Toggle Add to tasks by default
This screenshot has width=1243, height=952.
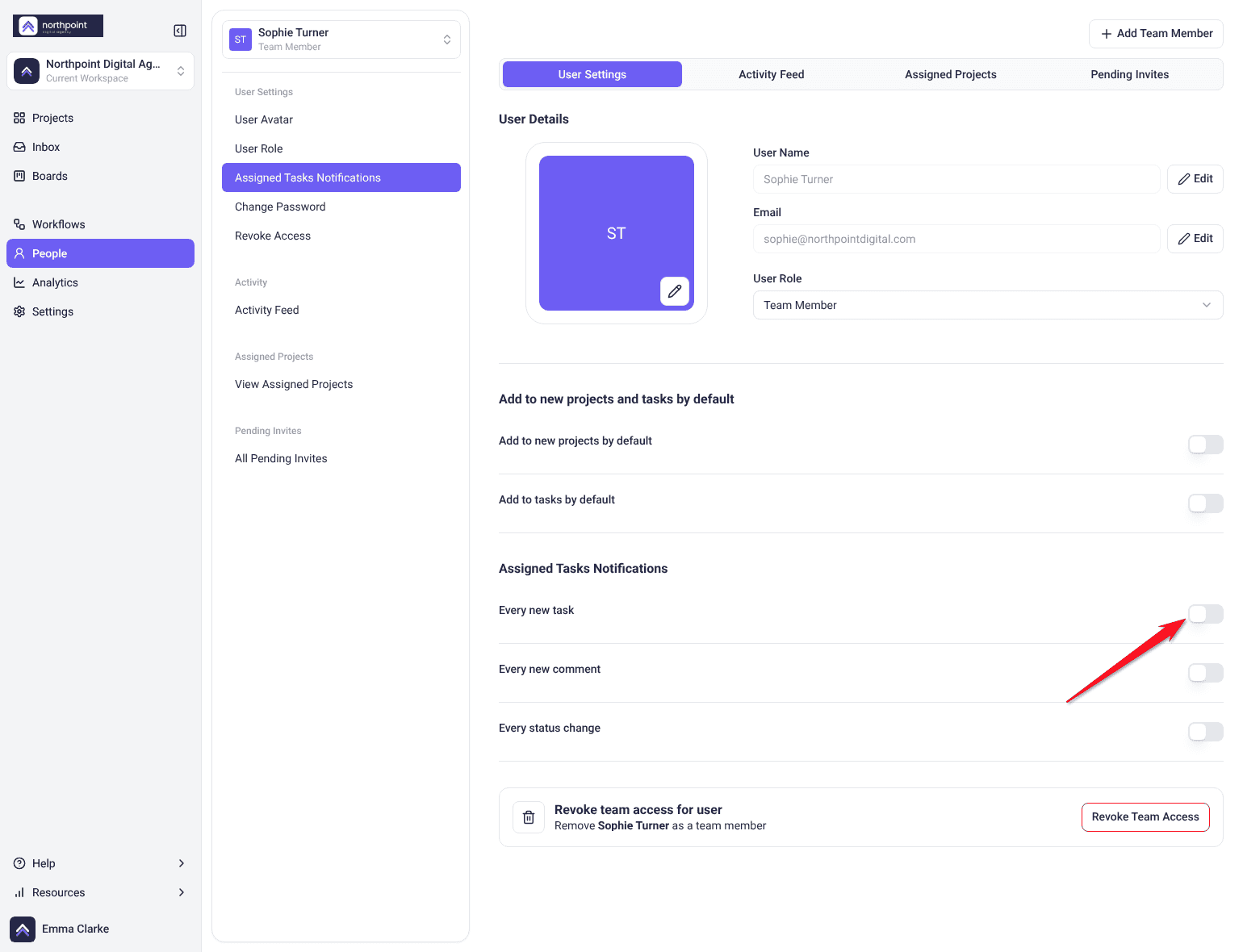1206,503
